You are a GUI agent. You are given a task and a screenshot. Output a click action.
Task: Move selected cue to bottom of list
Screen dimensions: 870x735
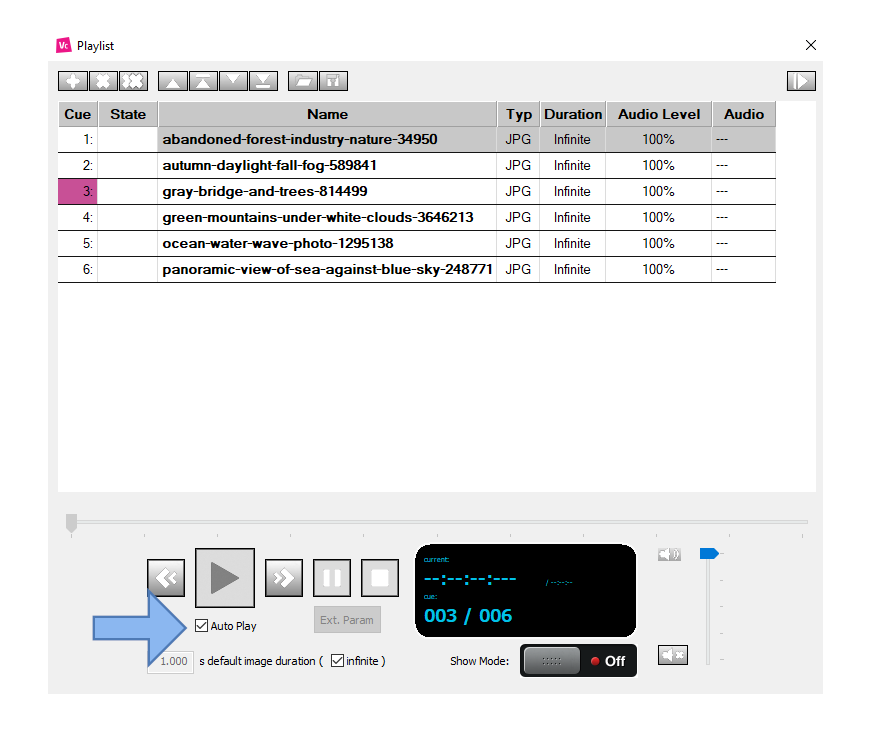click(x=263, y=82)
